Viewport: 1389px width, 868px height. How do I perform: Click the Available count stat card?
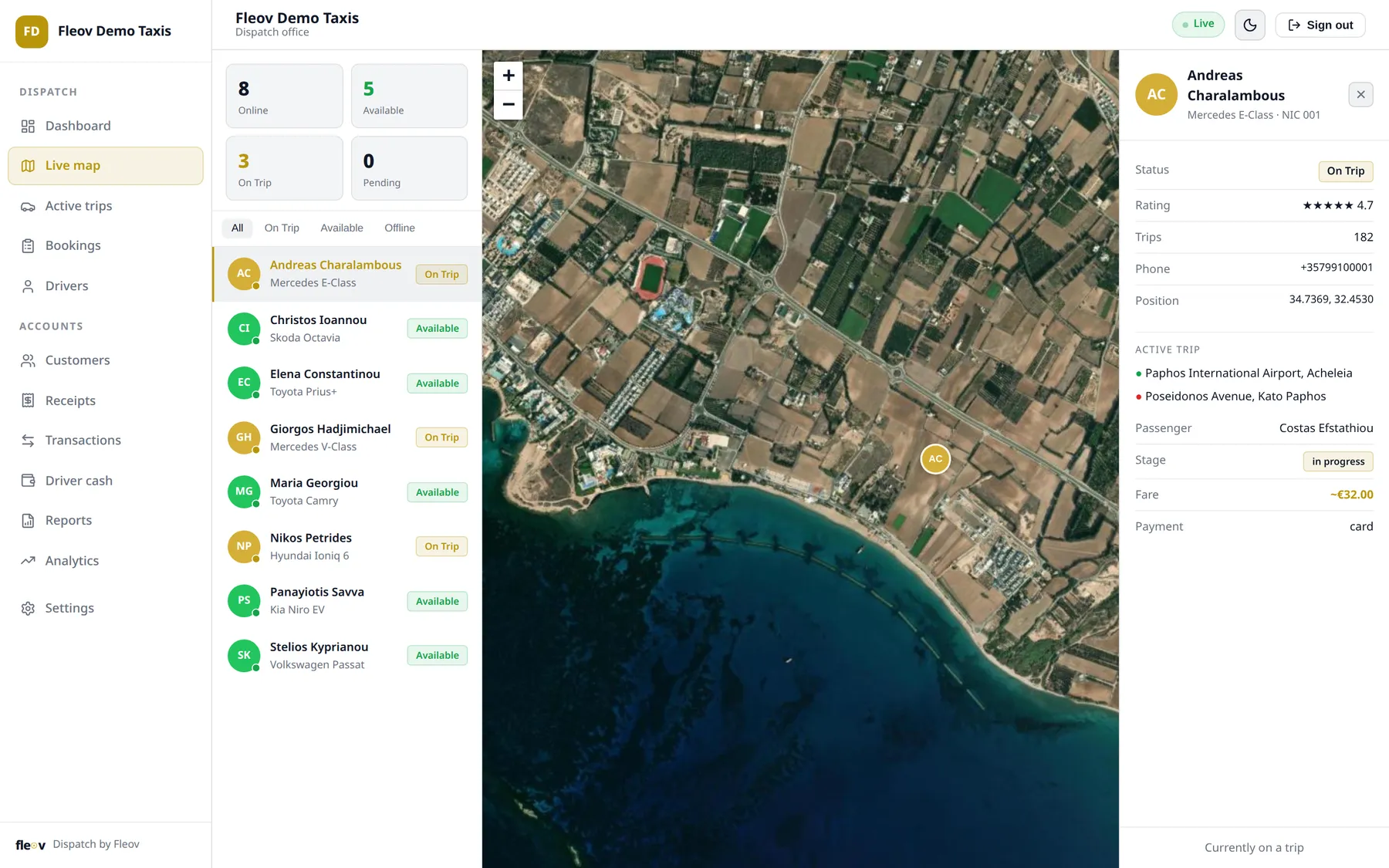click(409, 96)
